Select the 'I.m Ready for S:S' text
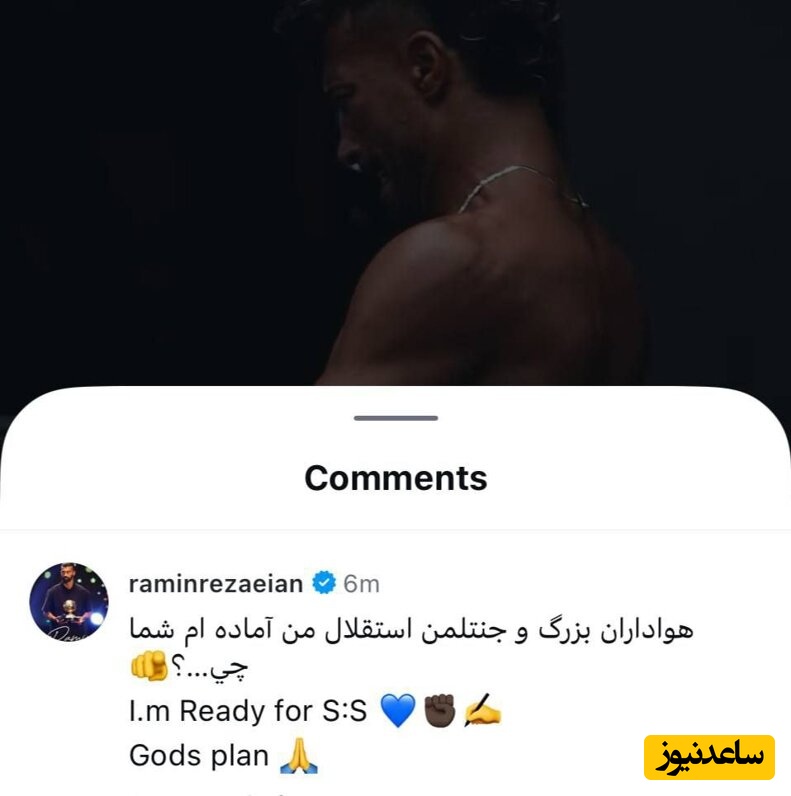This screenshot has height=796, width=791. pyautogui.click(x=248, y=710)
